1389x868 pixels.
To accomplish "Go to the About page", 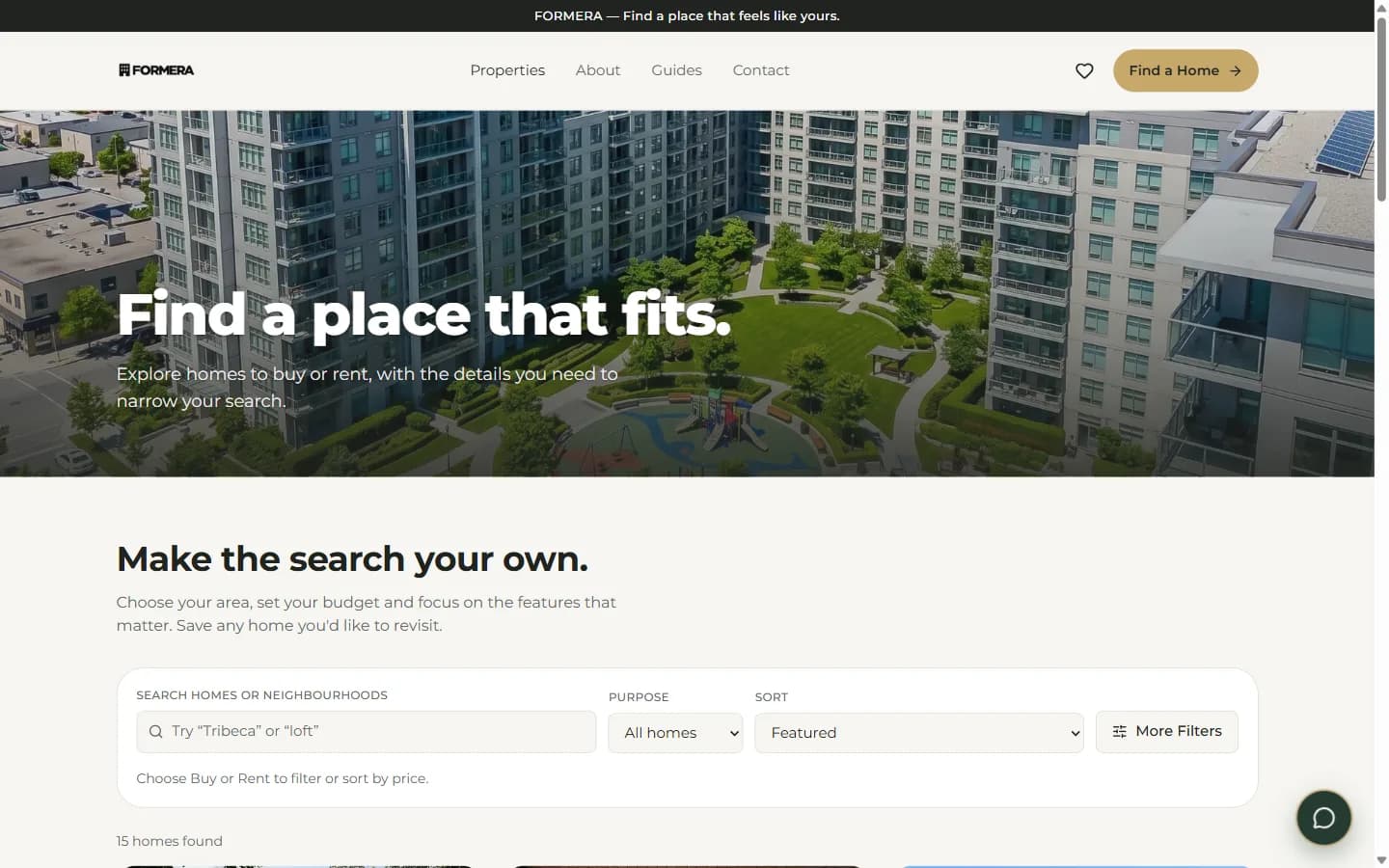I will tap(598, 70).
